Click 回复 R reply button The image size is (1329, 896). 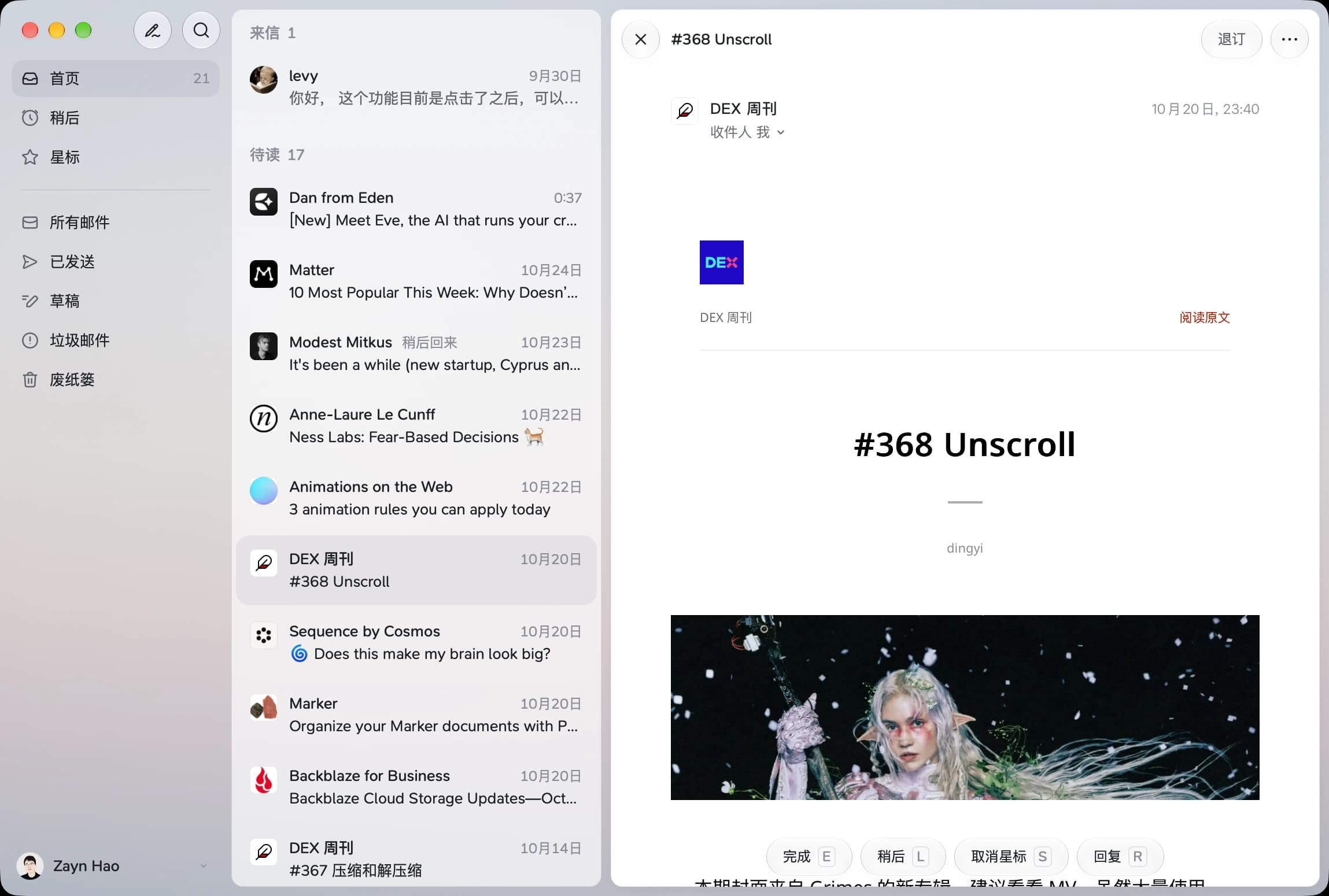(x=1120, y=856)
